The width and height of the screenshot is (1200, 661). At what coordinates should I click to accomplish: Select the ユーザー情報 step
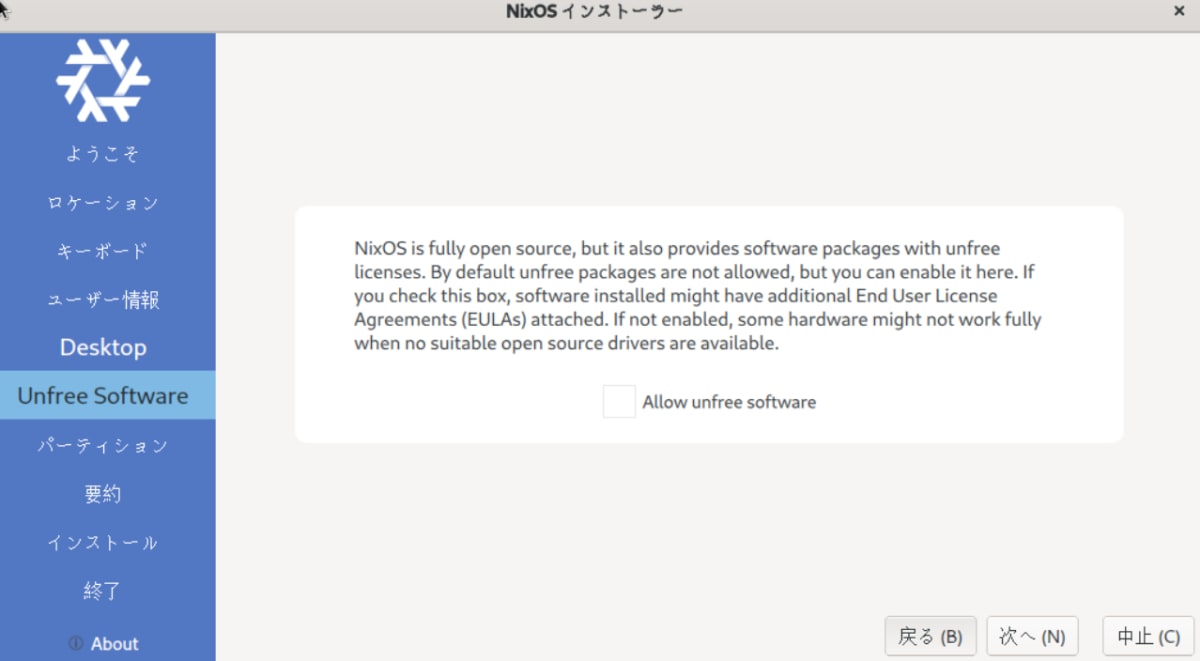pos(103,299)
